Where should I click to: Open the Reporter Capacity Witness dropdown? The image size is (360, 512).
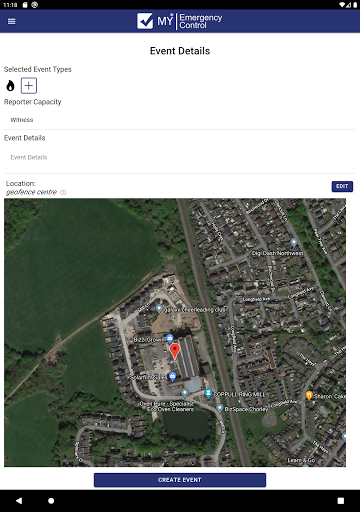(x=180, y=120)
